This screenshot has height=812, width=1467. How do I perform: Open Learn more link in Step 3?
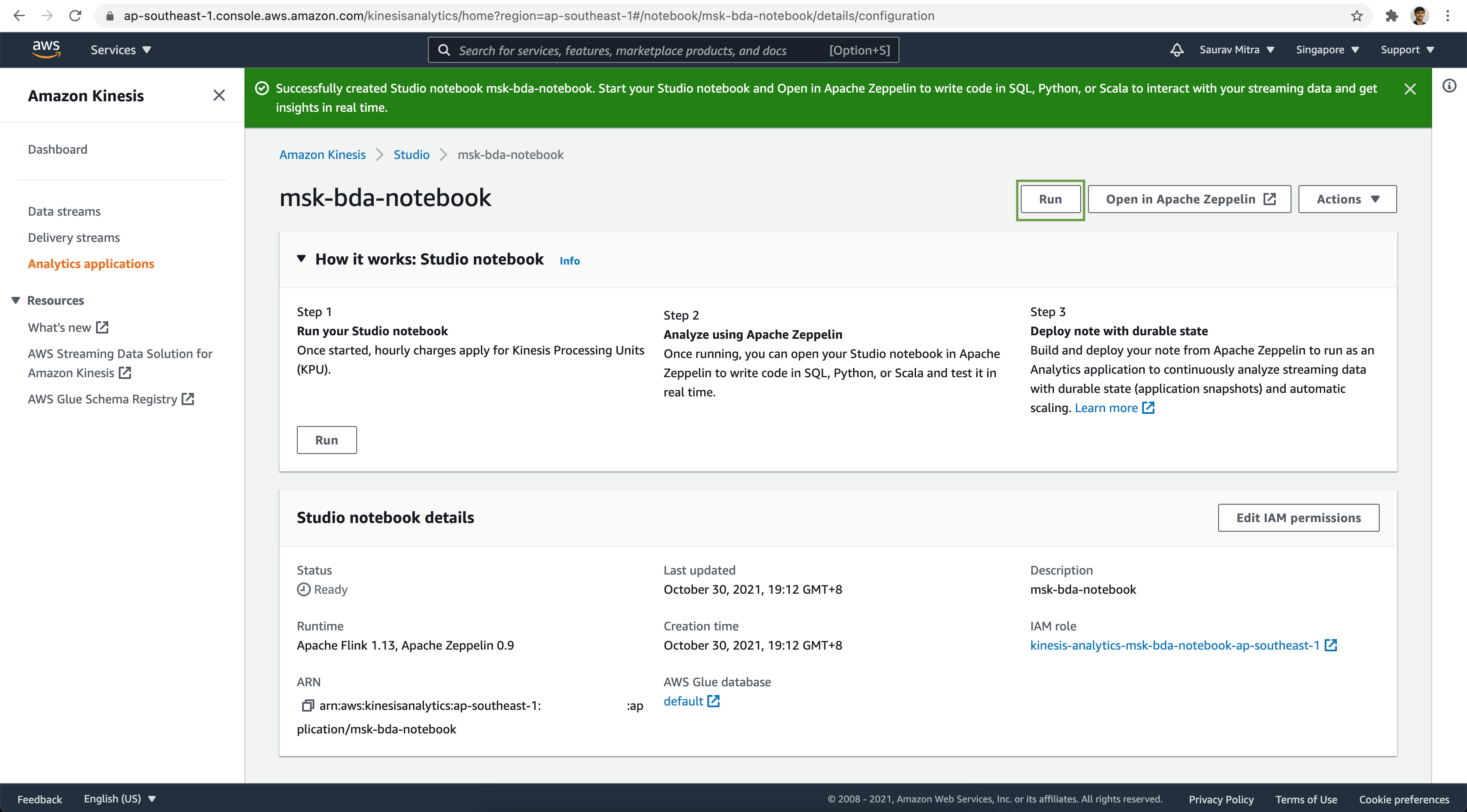(x=1106, y=408)
